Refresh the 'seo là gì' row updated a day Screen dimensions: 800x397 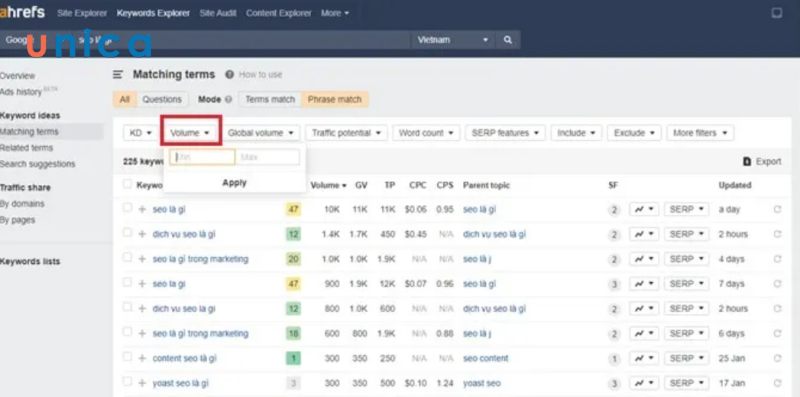(x=777, y=209)
